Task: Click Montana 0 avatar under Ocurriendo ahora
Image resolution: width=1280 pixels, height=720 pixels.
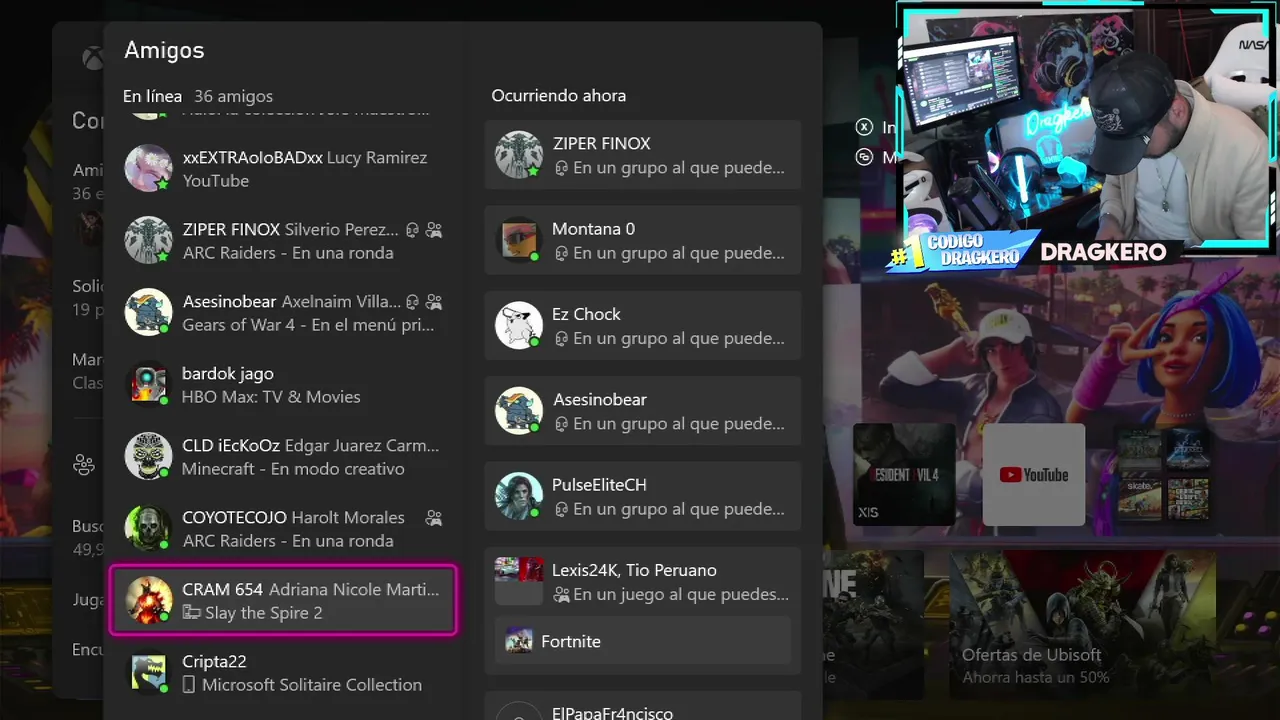Action: click(519, 240)
